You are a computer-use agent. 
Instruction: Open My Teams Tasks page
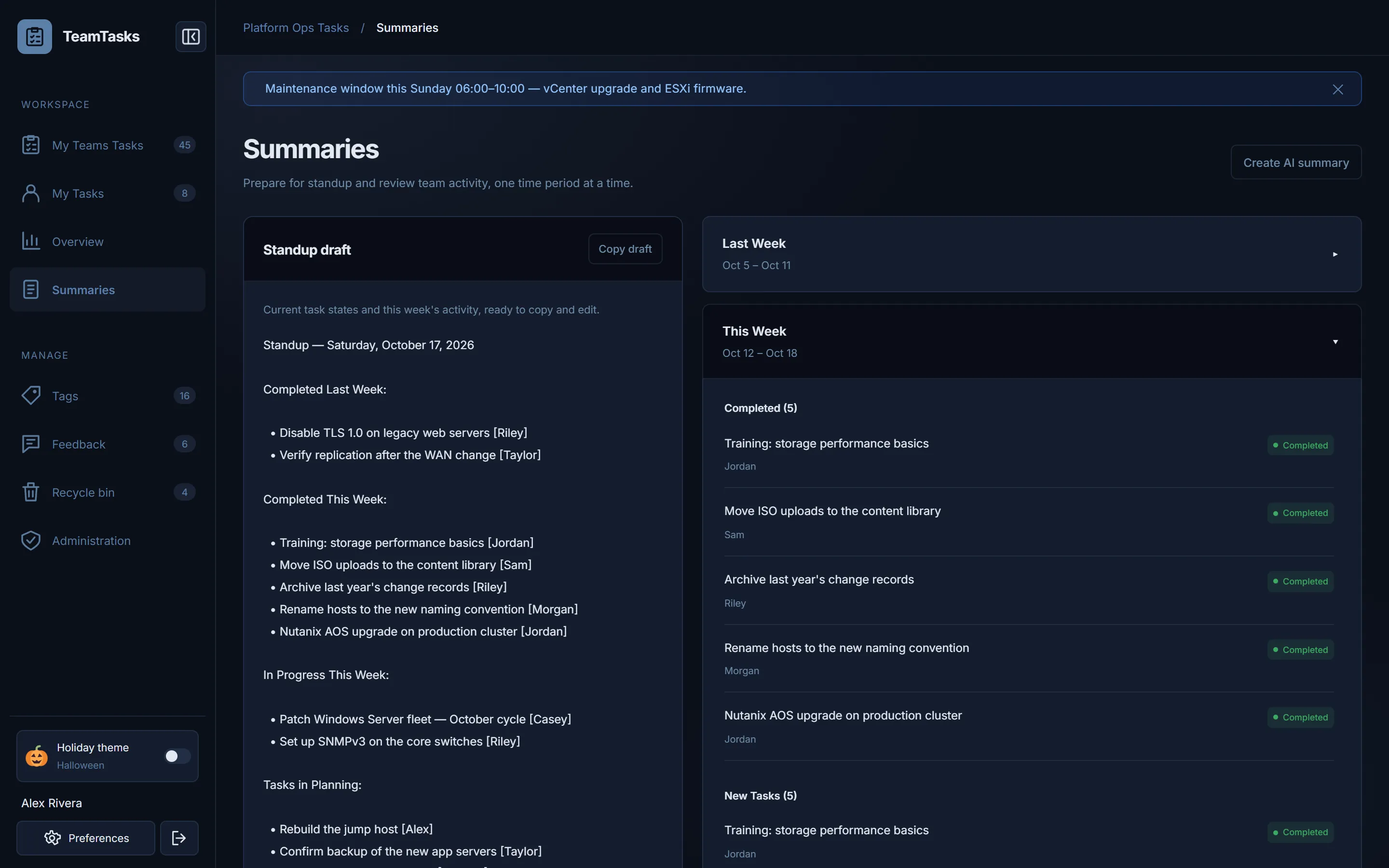click(x=108, y=145)
